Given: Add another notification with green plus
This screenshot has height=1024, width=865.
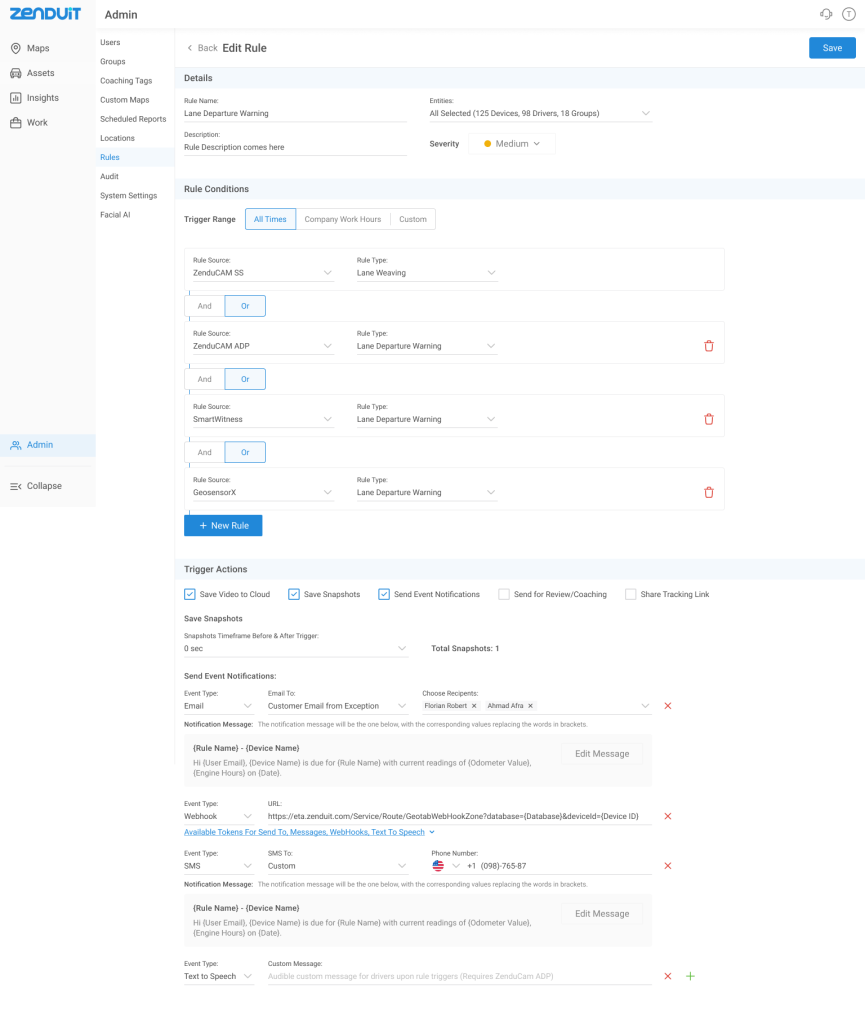Looking at the screenshot, I should [x=690, y=976].
